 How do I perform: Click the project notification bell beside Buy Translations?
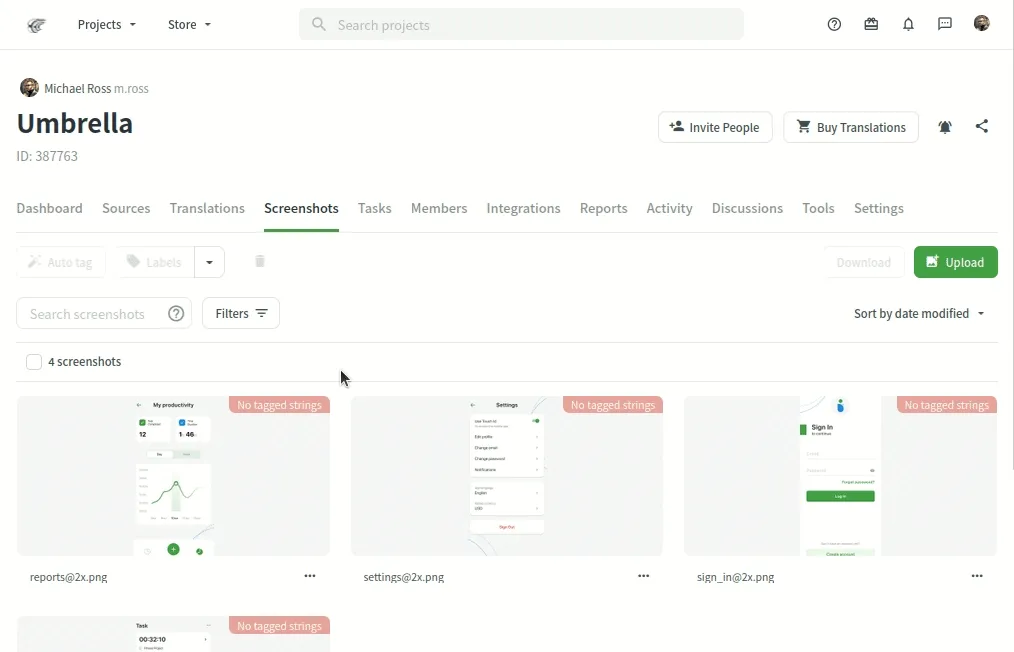pos(945,127)
